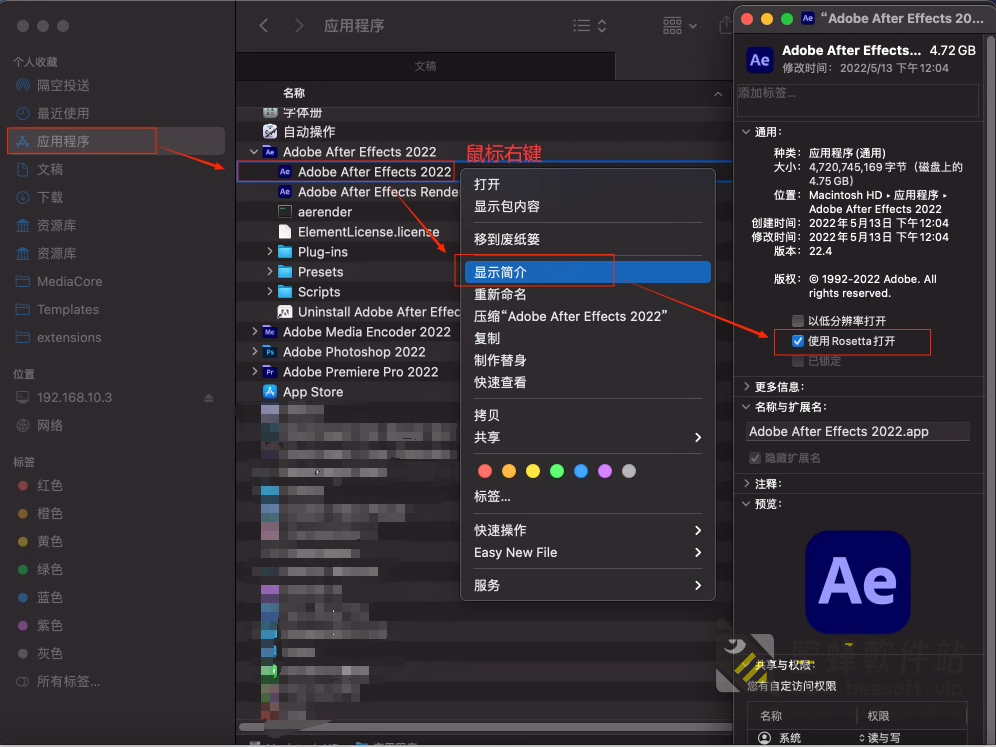Screen dimensions: 996x747
Task: Open the extensions sidebar folder
Action: click(x=69, y=337)
